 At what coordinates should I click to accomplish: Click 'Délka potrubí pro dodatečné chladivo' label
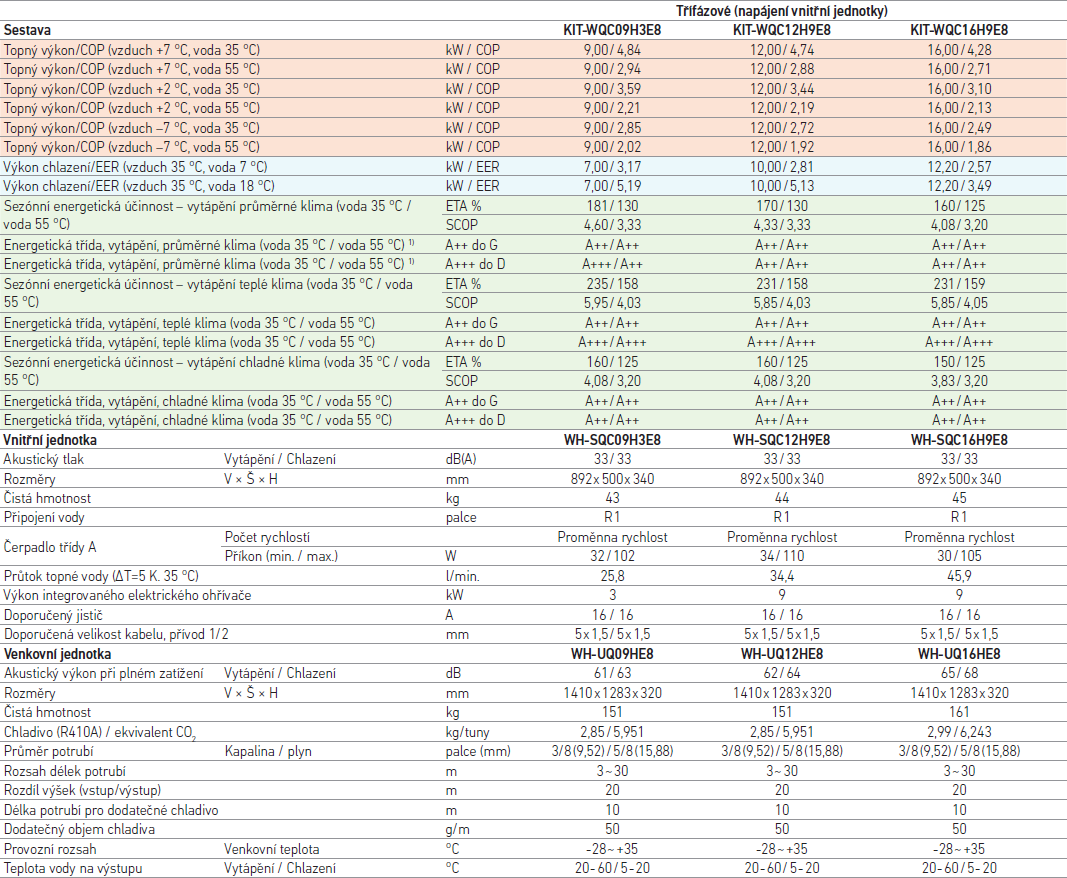pyautogui.click(x=111, y=811)
